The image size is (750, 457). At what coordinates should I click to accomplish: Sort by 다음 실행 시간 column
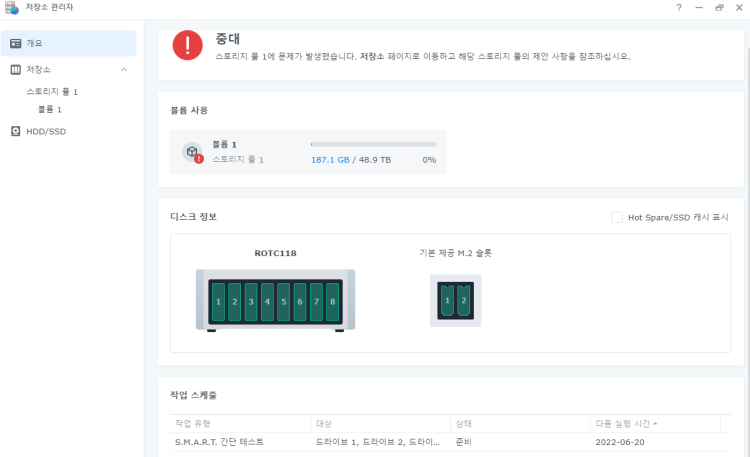click(627, 423)
